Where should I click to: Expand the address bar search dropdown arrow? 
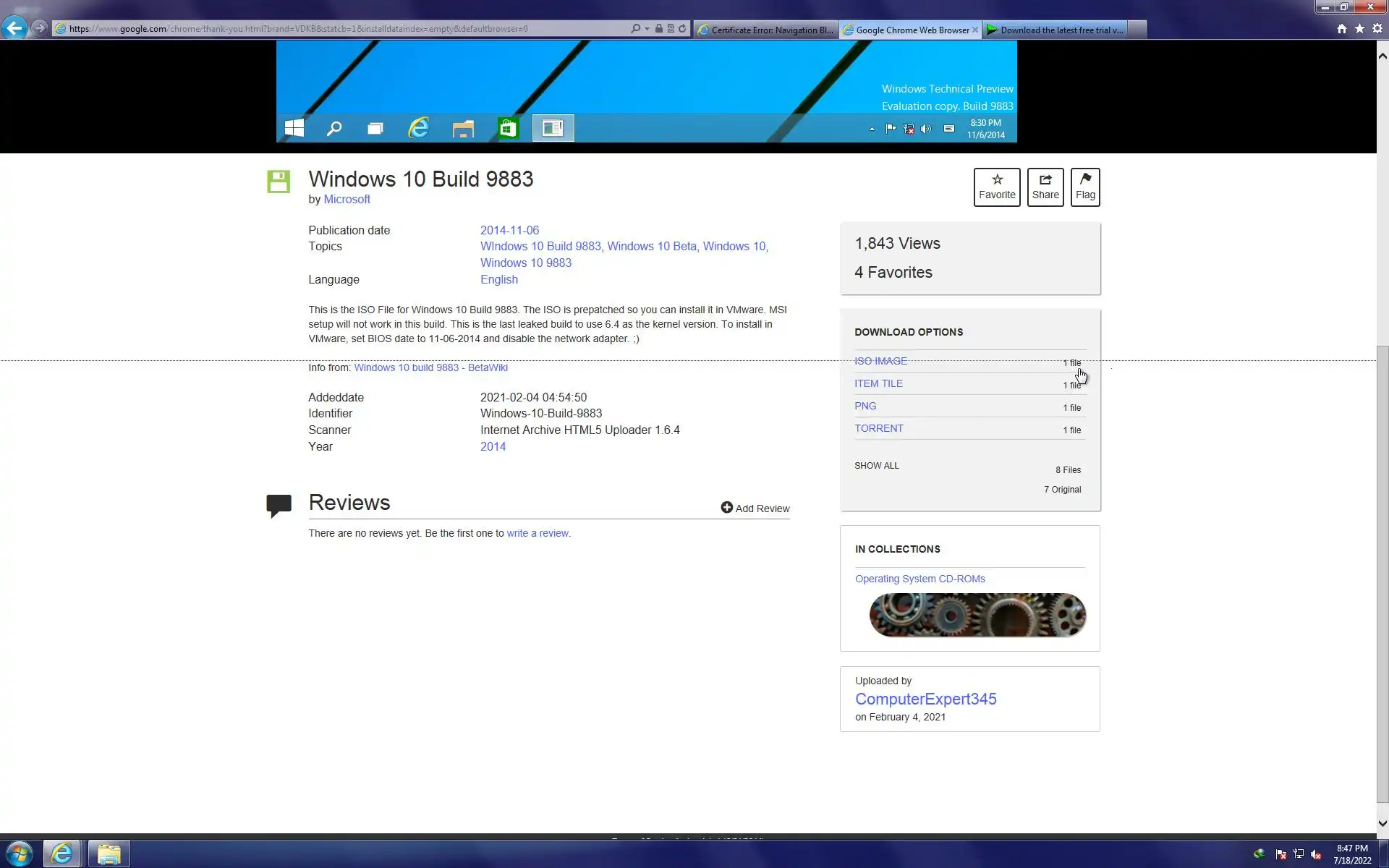click(647, 29)
